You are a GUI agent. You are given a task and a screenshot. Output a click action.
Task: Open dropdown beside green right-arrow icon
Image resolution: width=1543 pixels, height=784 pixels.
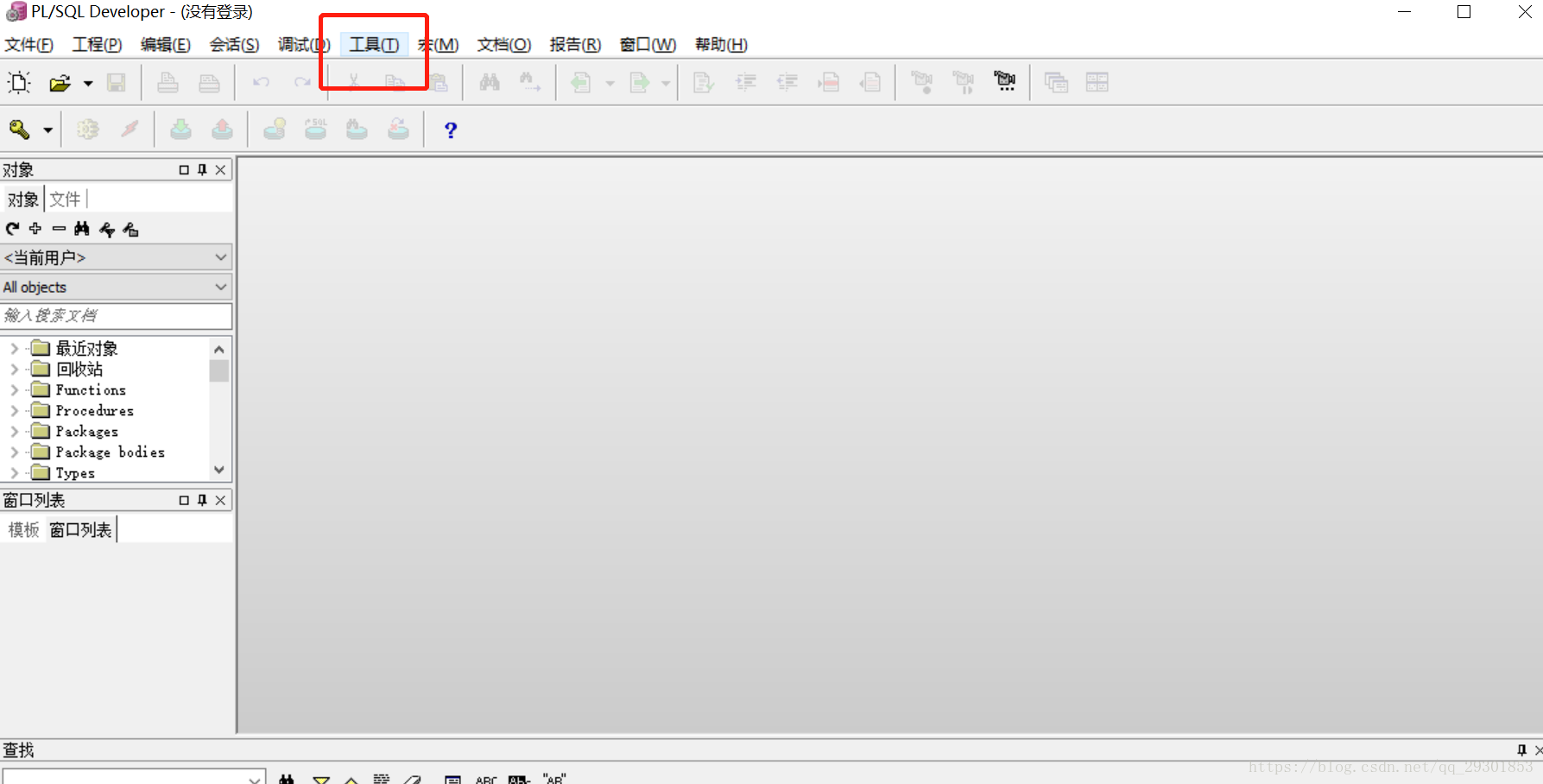point(666,84)
